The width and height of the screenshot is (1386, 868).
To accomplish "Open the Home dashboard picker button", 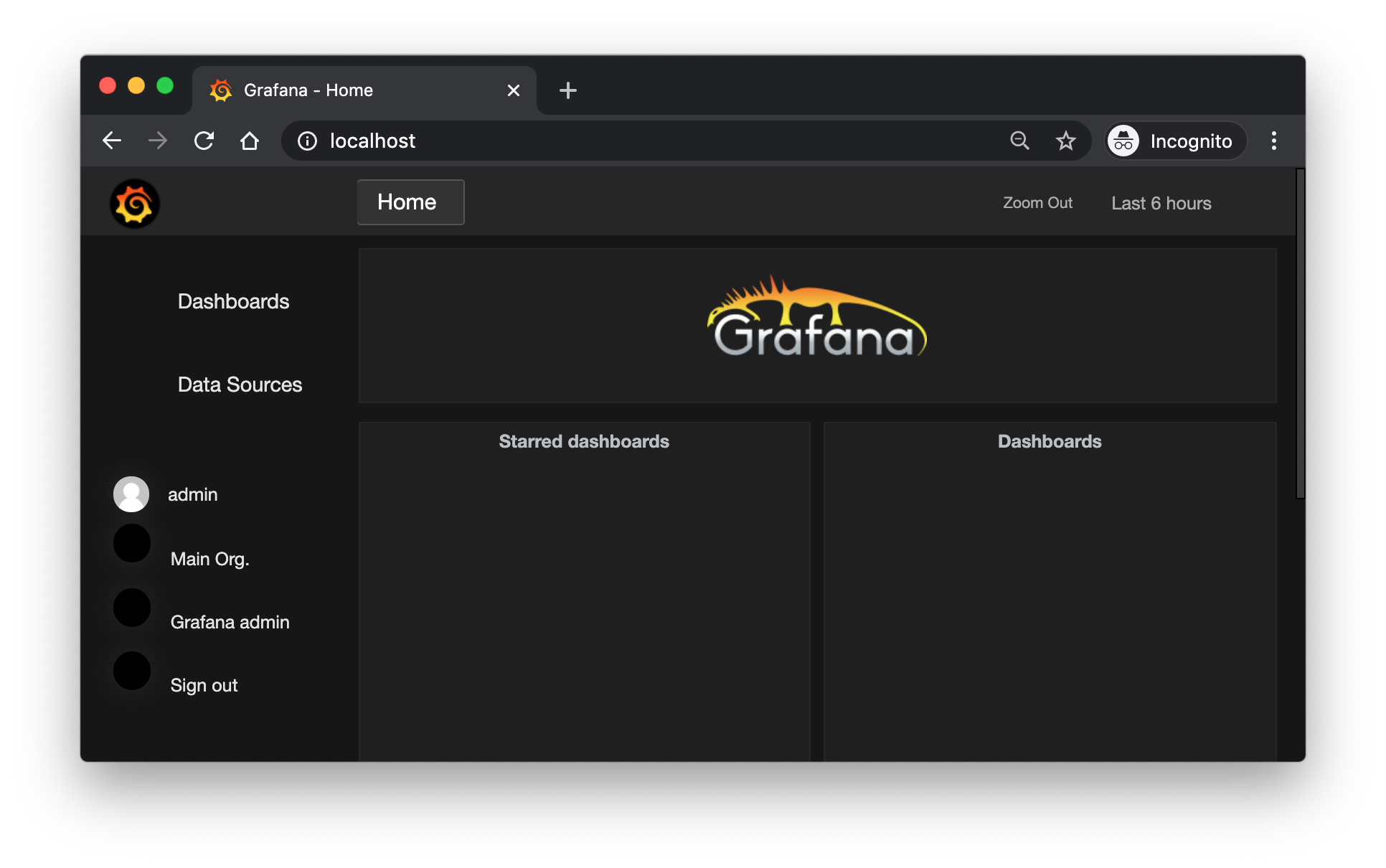I will point(410,202).
